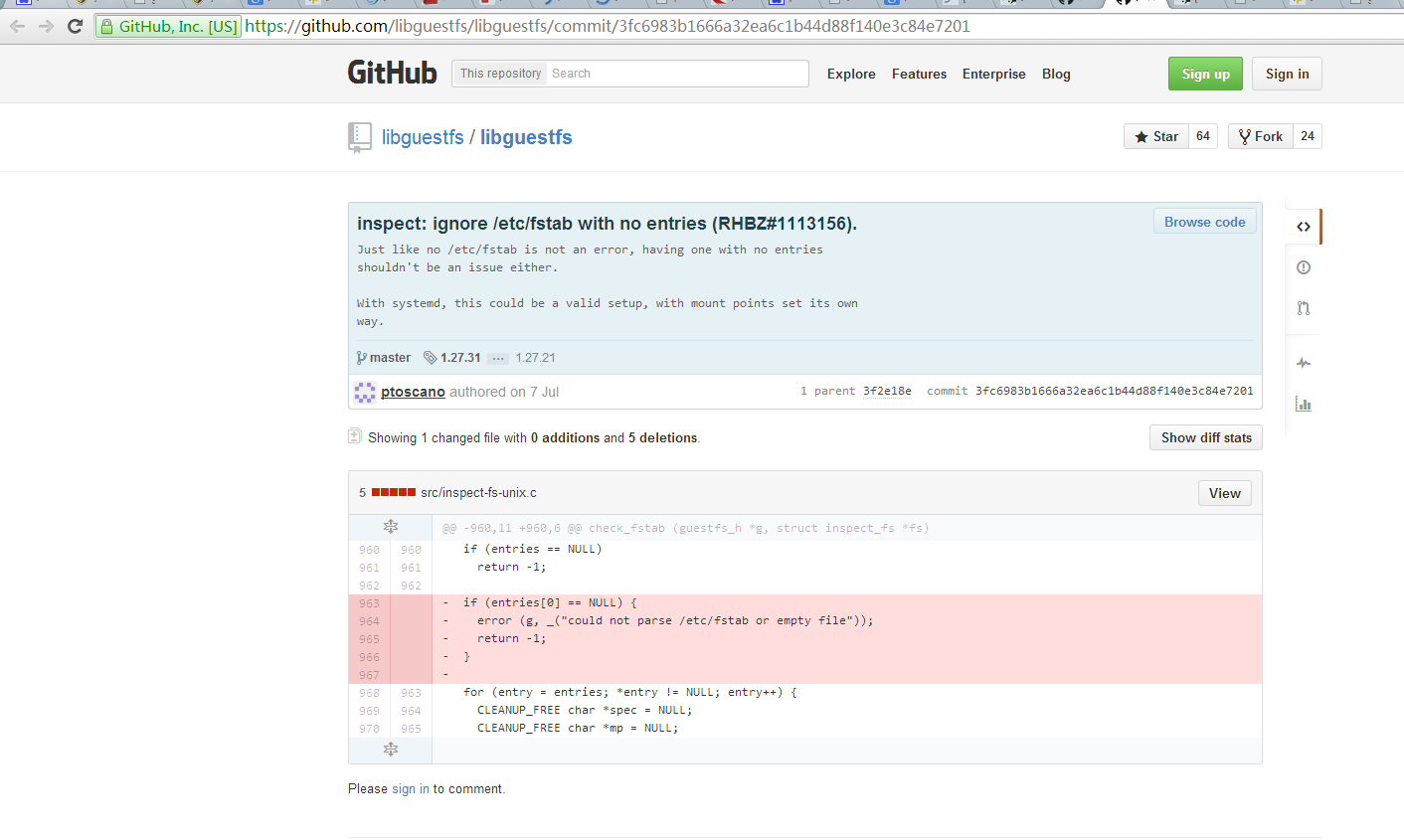Click the browser forward arrow
The height and width of the screenshot is (840, 1404).
point(46,26)
